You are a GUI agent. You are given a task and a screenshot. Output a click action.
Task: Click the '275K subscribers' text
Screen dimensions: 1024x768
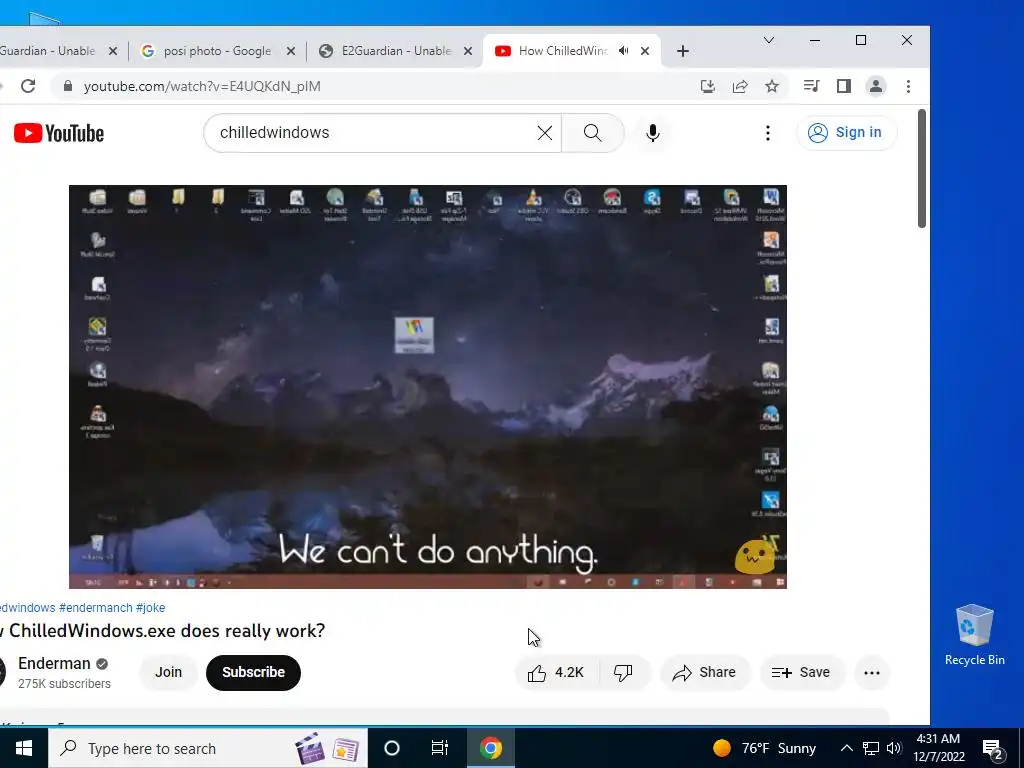pyautogui.click(x=64, y=684)
